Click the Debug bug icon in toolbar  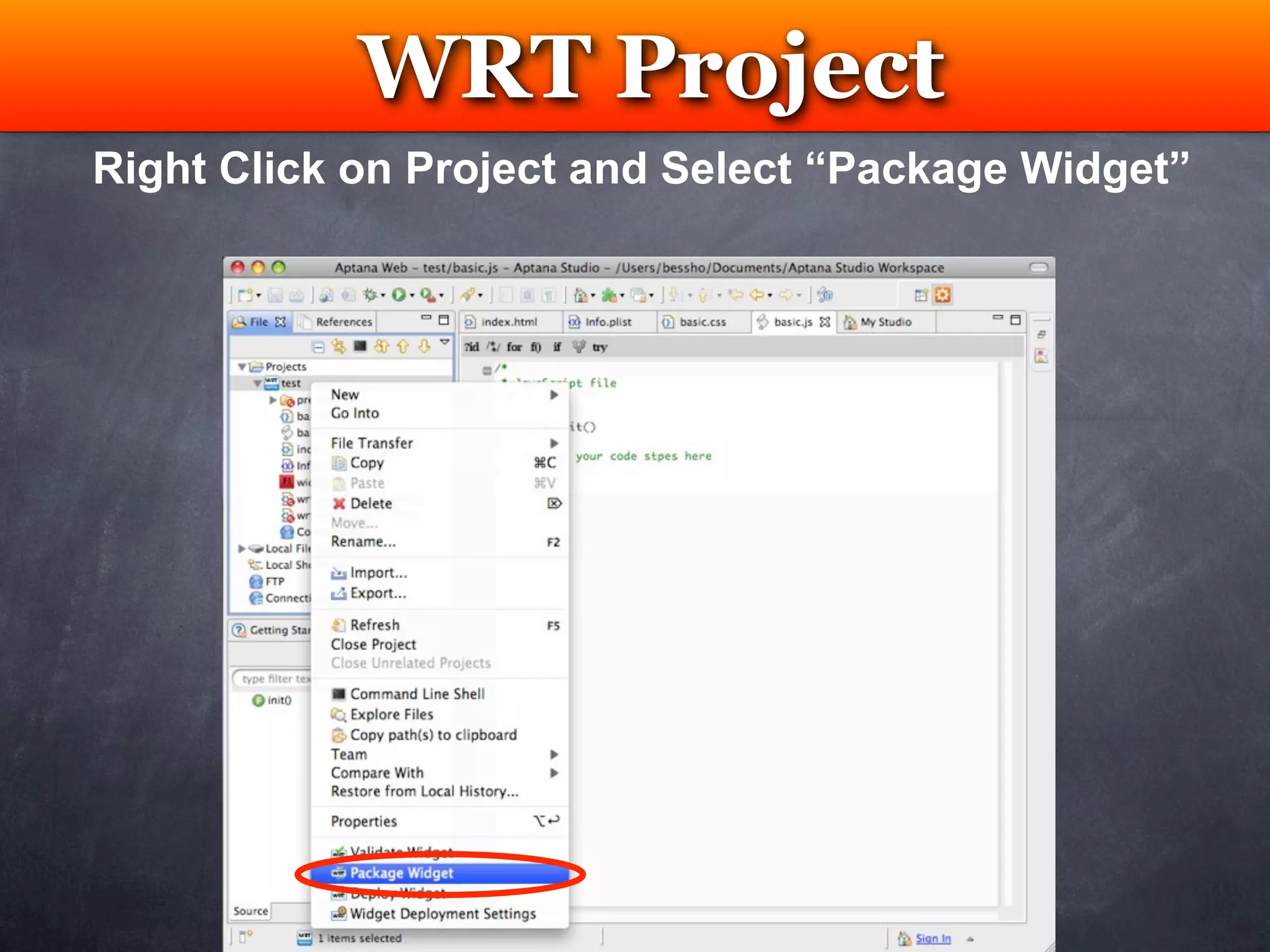click(370, 295)
